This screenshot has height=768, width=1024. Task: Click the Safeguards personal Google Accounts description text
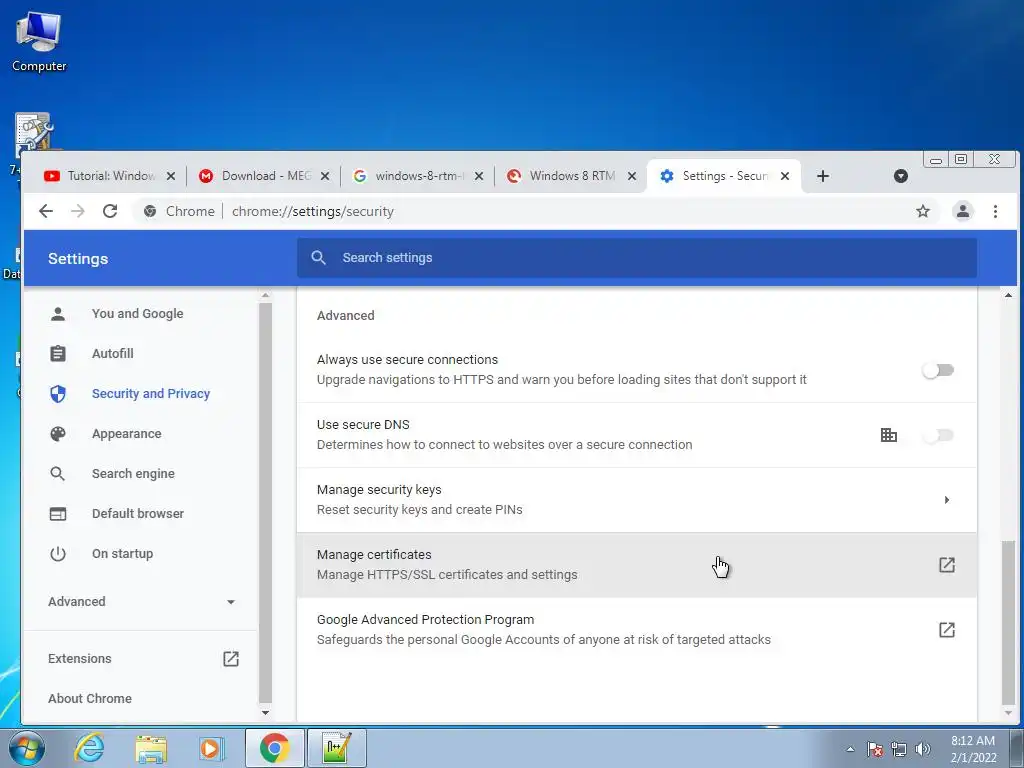coord(543,639)
